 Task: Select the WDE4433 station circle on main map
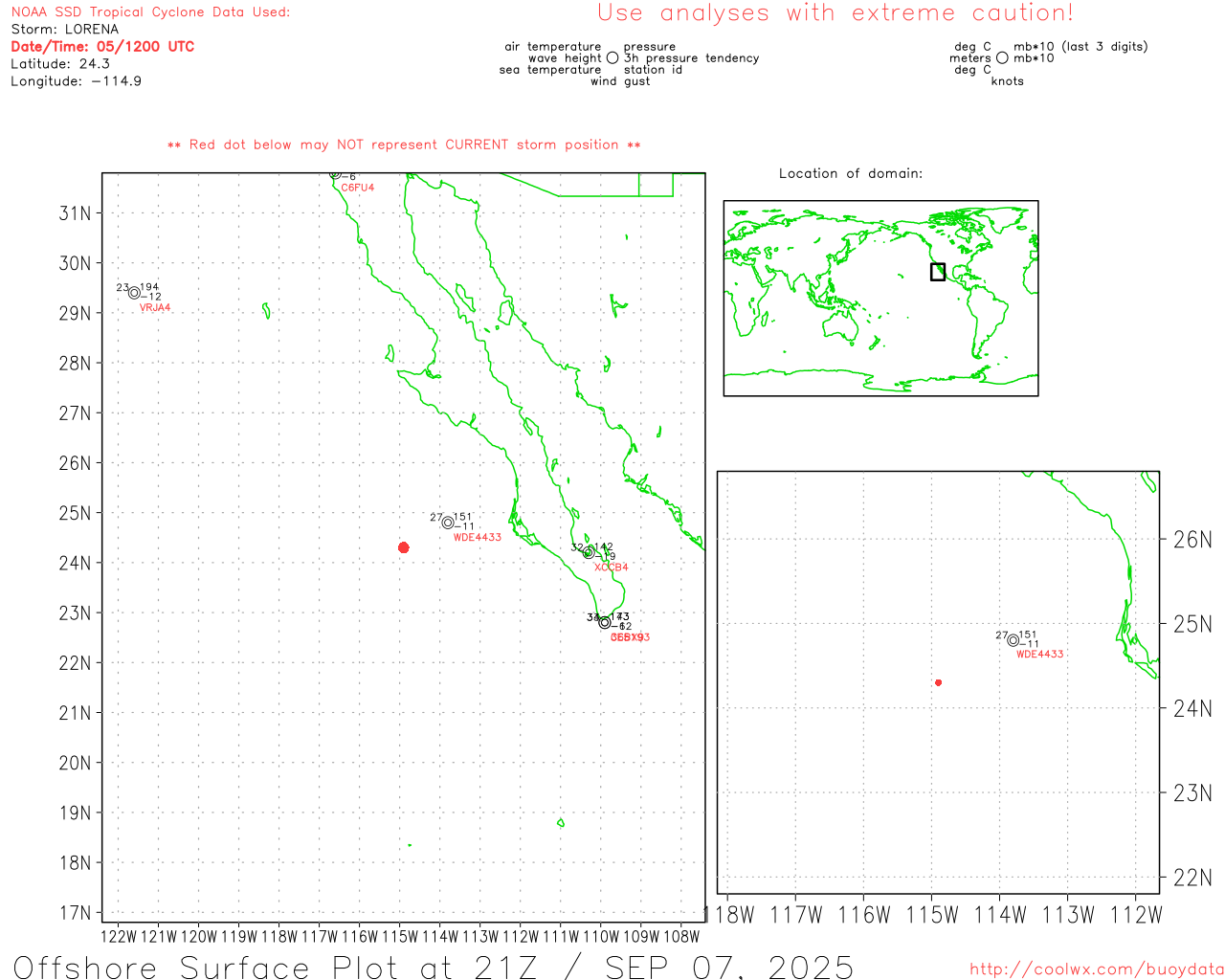(x=448, y=523)
